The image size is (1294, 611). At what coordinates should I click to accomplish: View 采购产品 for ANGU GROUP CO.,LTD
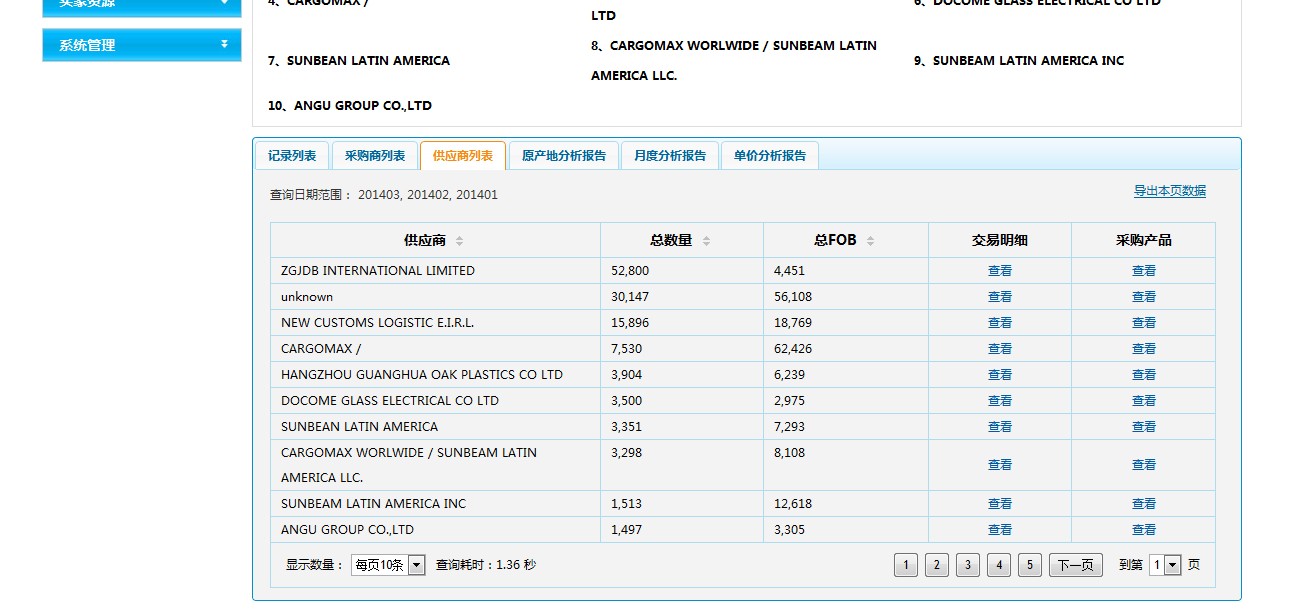click(1144, 530)
